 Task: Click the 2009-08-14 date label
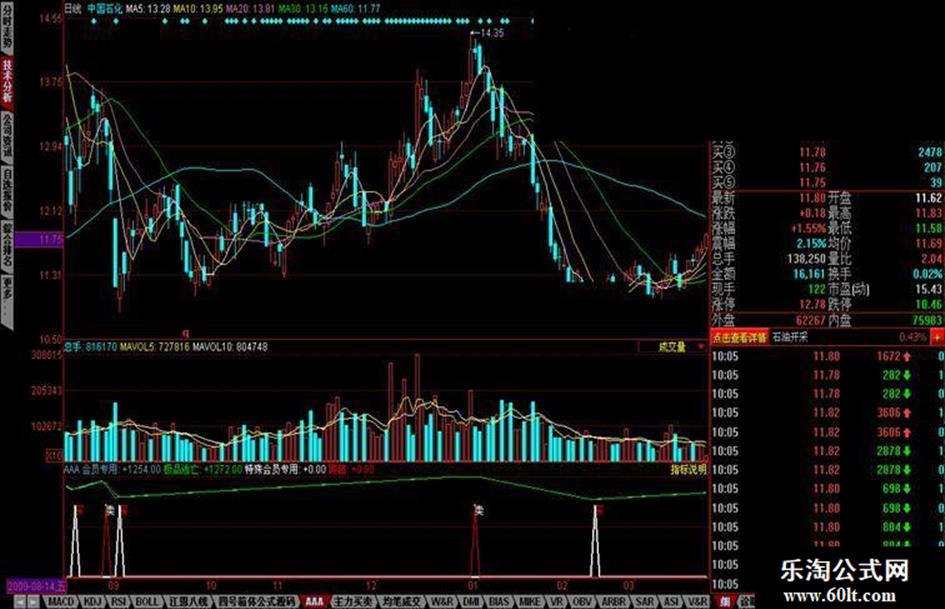pyautogui.click(x=36, y=585)
